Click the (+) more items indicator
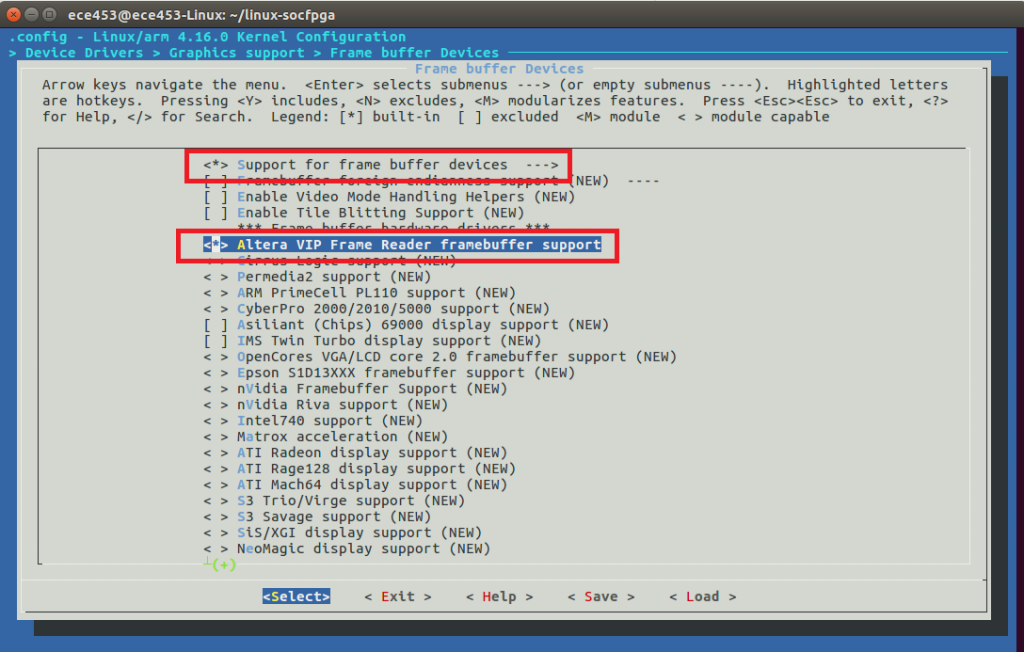The image size is (1024, 652). 222,565
